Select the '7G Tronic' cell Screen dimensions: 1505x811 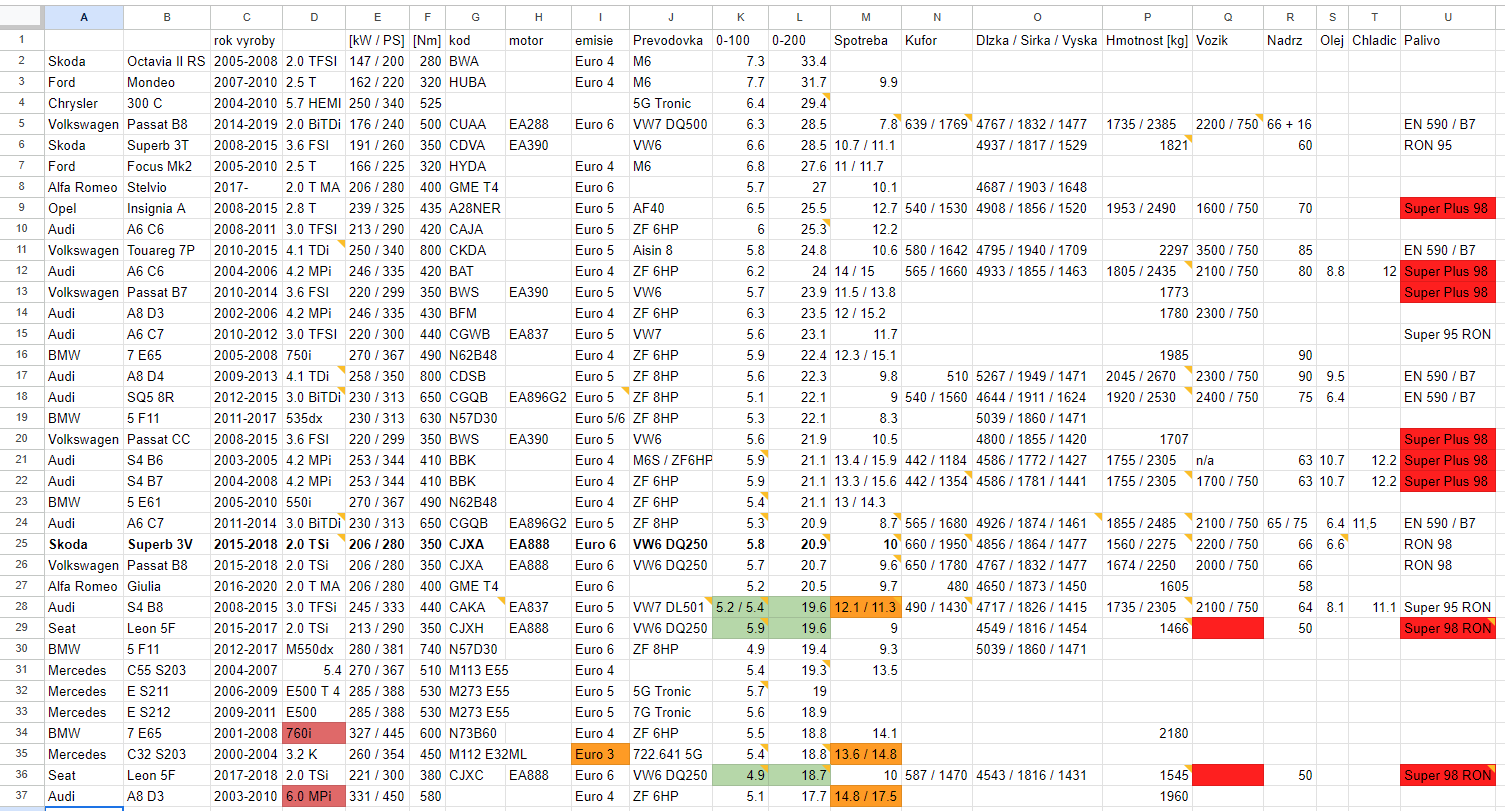[x=671, y=712]
